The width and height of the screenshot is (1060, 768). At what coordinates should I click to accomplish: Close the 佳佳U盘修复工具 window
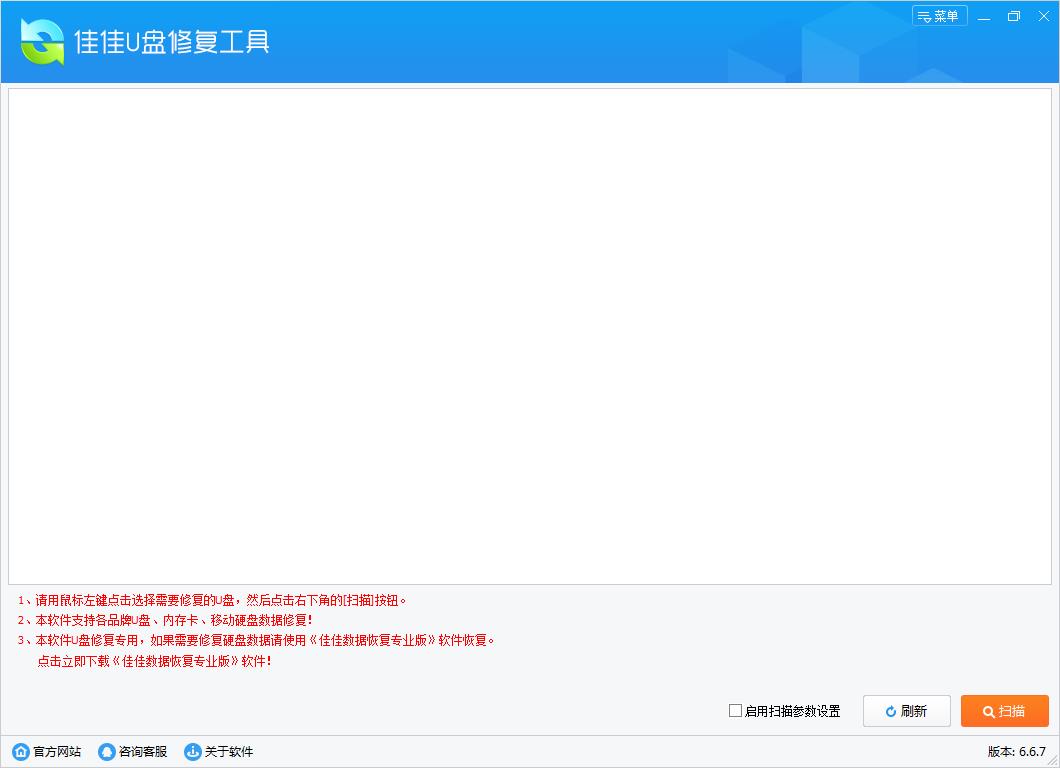[1043, 16]
